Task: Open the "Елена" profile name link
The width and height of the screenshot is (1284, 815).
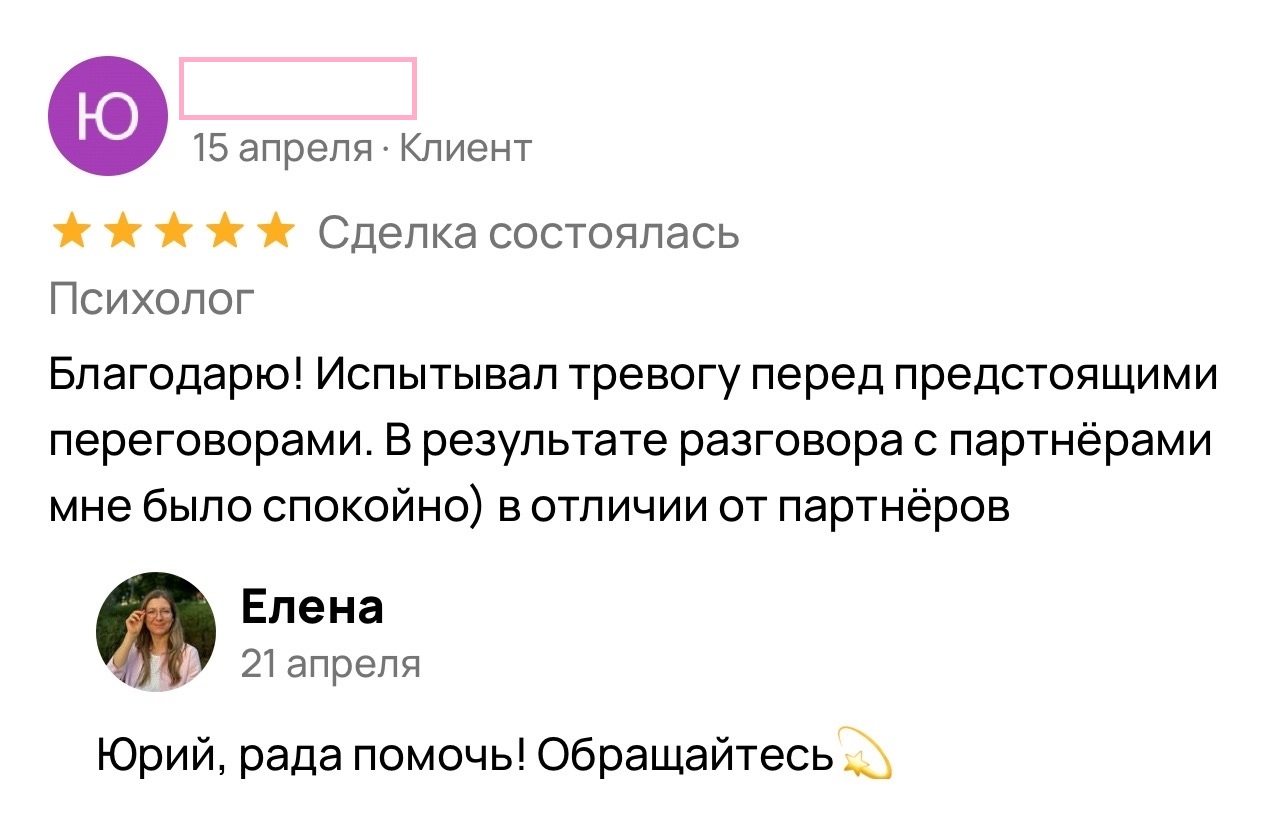Action: click(312, 607)
